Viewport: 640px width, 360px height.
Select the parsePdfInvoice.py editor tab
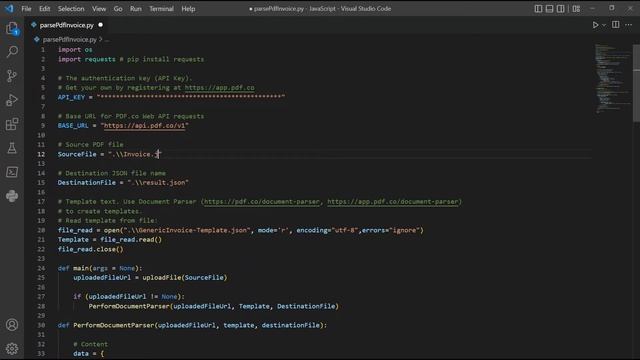(x=67, y=25)
